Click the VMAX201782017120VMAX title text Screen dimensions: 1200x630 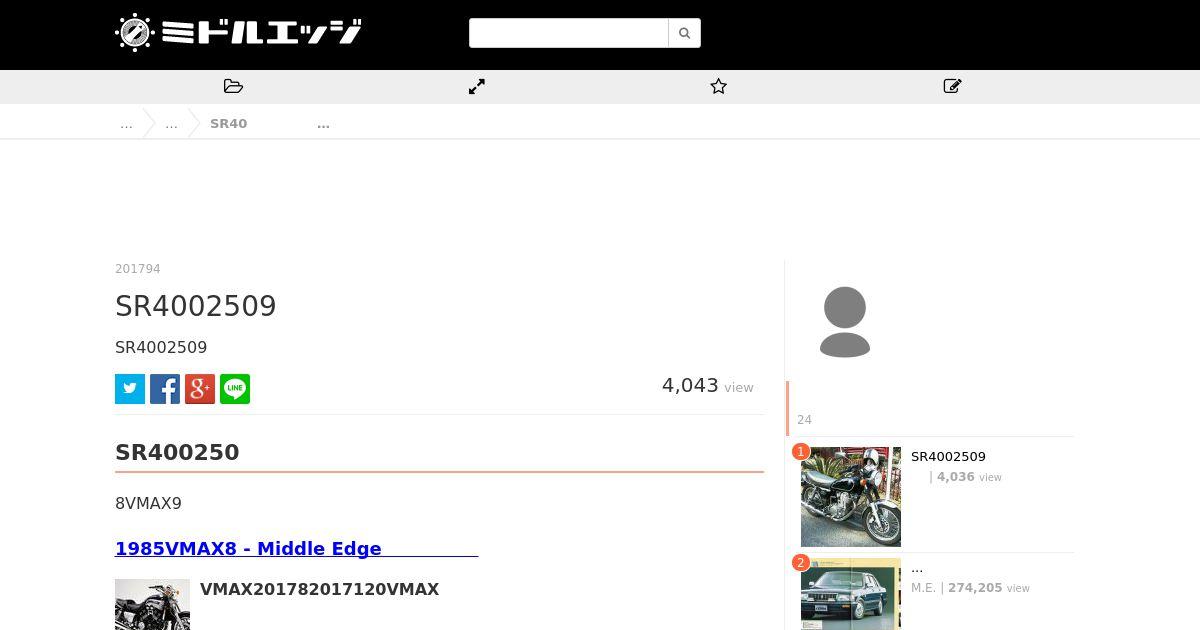[320, 590]
